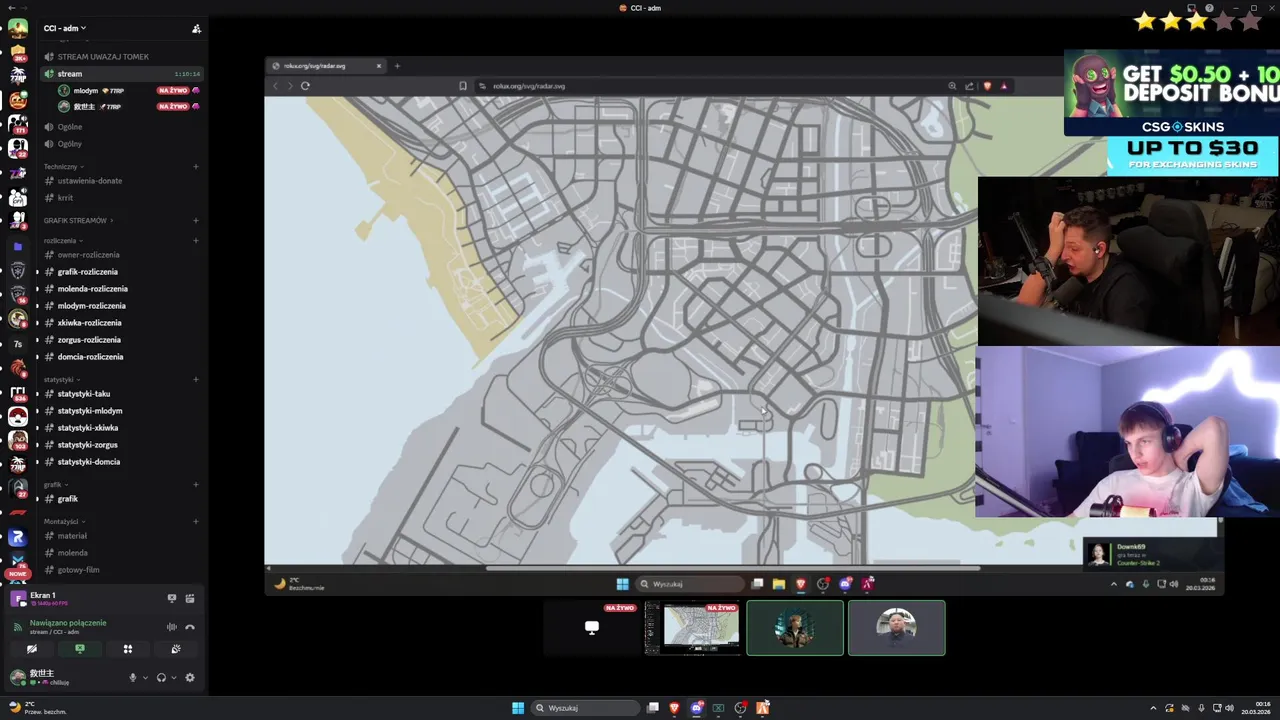This screenshot has width=1280, height=720.
Task: Open the microphone input options arrow
Action: 145,677
